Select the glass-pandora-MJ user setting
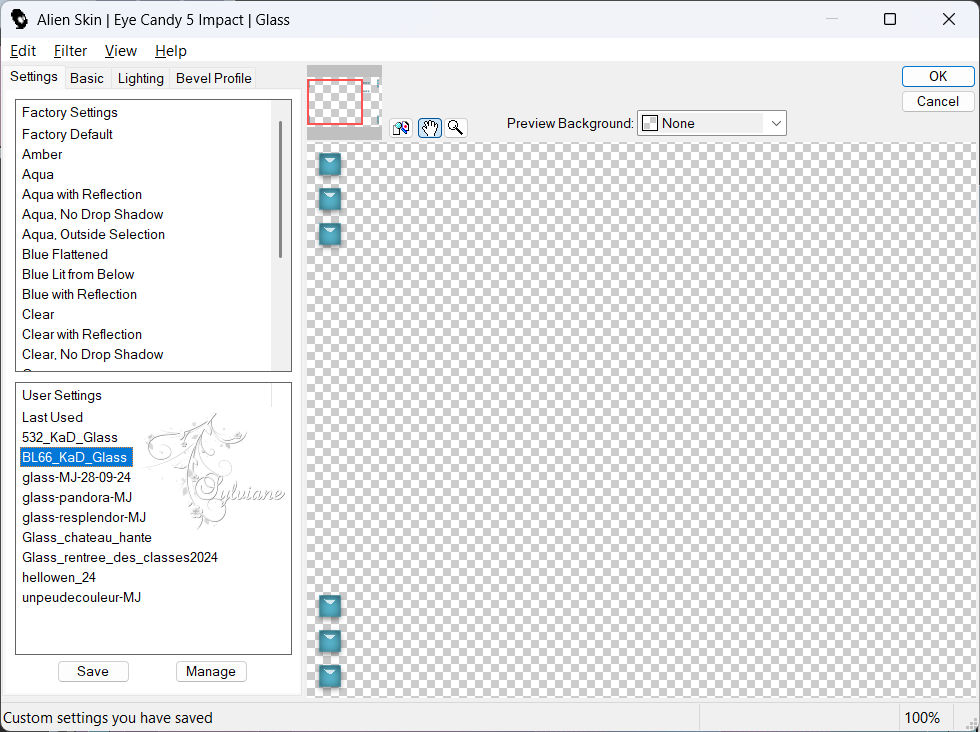The width and height of the screenshot is (980, 732). click(x=77, y=497)
